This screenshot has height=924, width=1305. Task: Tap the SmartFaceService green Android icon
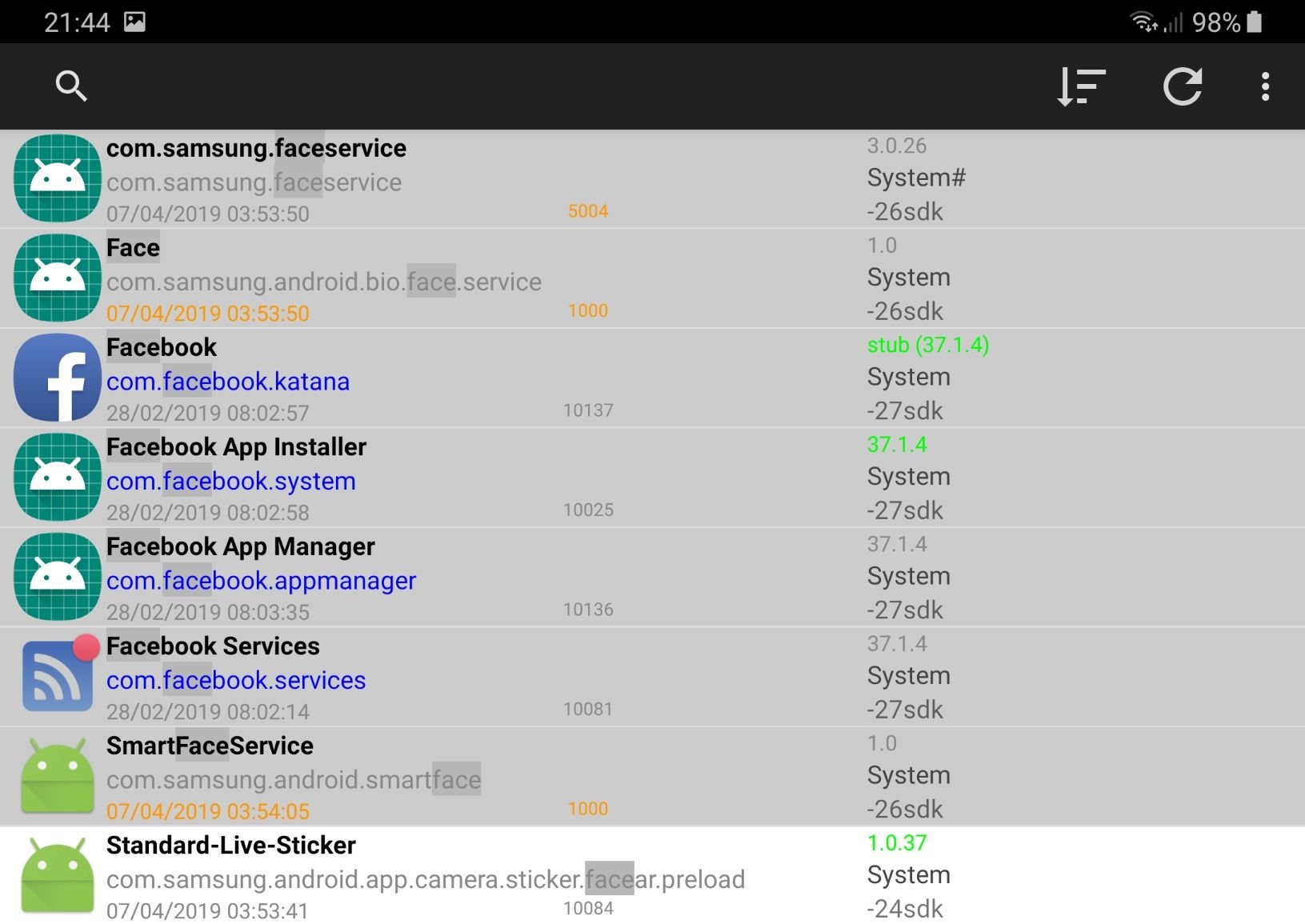click(x=58, y=776)
